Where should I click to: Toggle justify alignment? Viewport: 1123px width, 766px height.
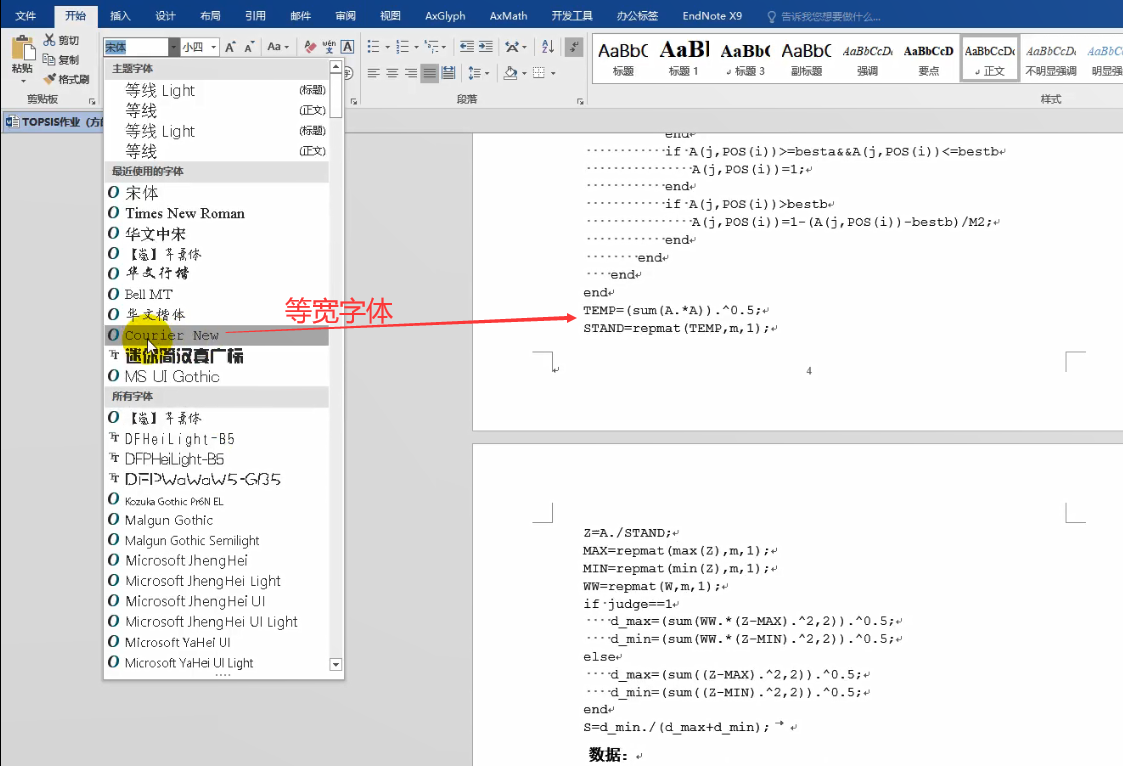429,73
